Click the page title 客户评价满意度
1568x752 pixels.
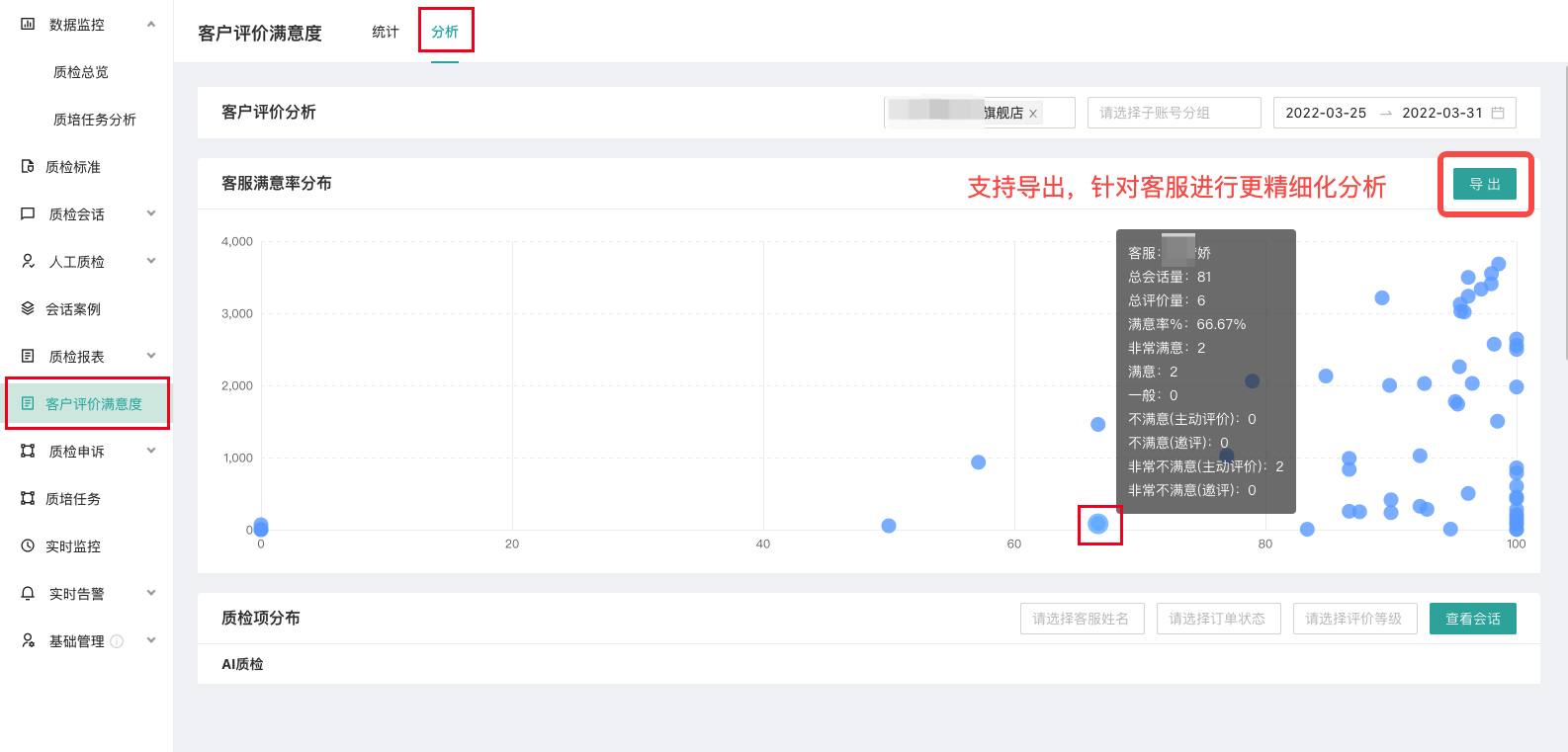pos(260,33)
